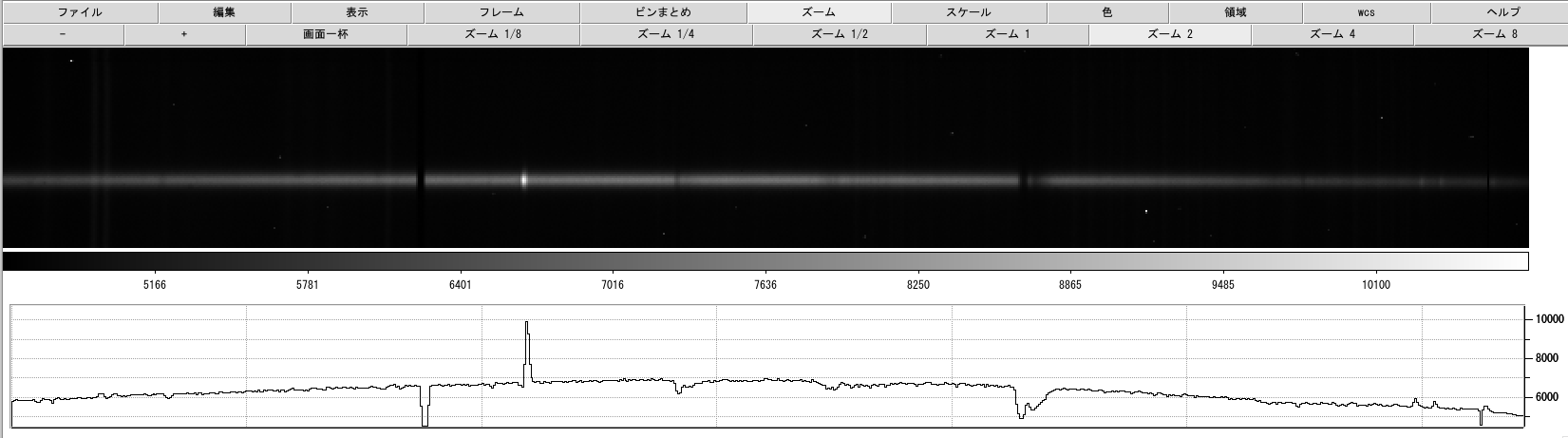Click the grayscale colorbar gradient
The image size is (1568, 438).
765,261
